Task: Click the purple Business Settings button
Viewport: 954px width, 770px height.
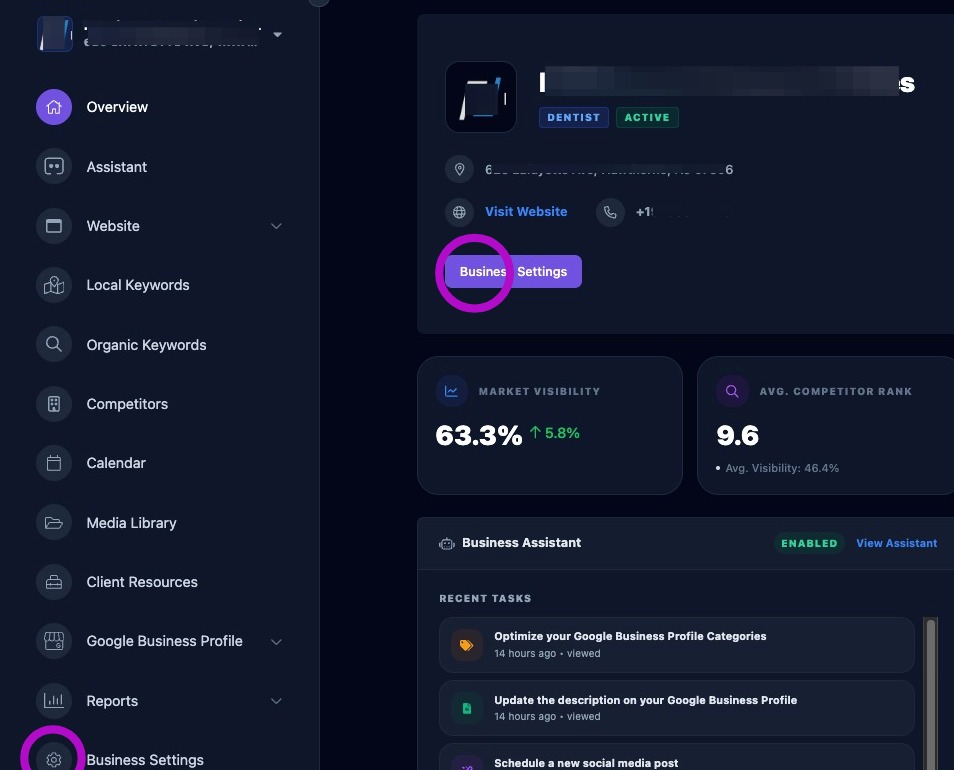Action: pyautogui.click(x=514, y=271)
